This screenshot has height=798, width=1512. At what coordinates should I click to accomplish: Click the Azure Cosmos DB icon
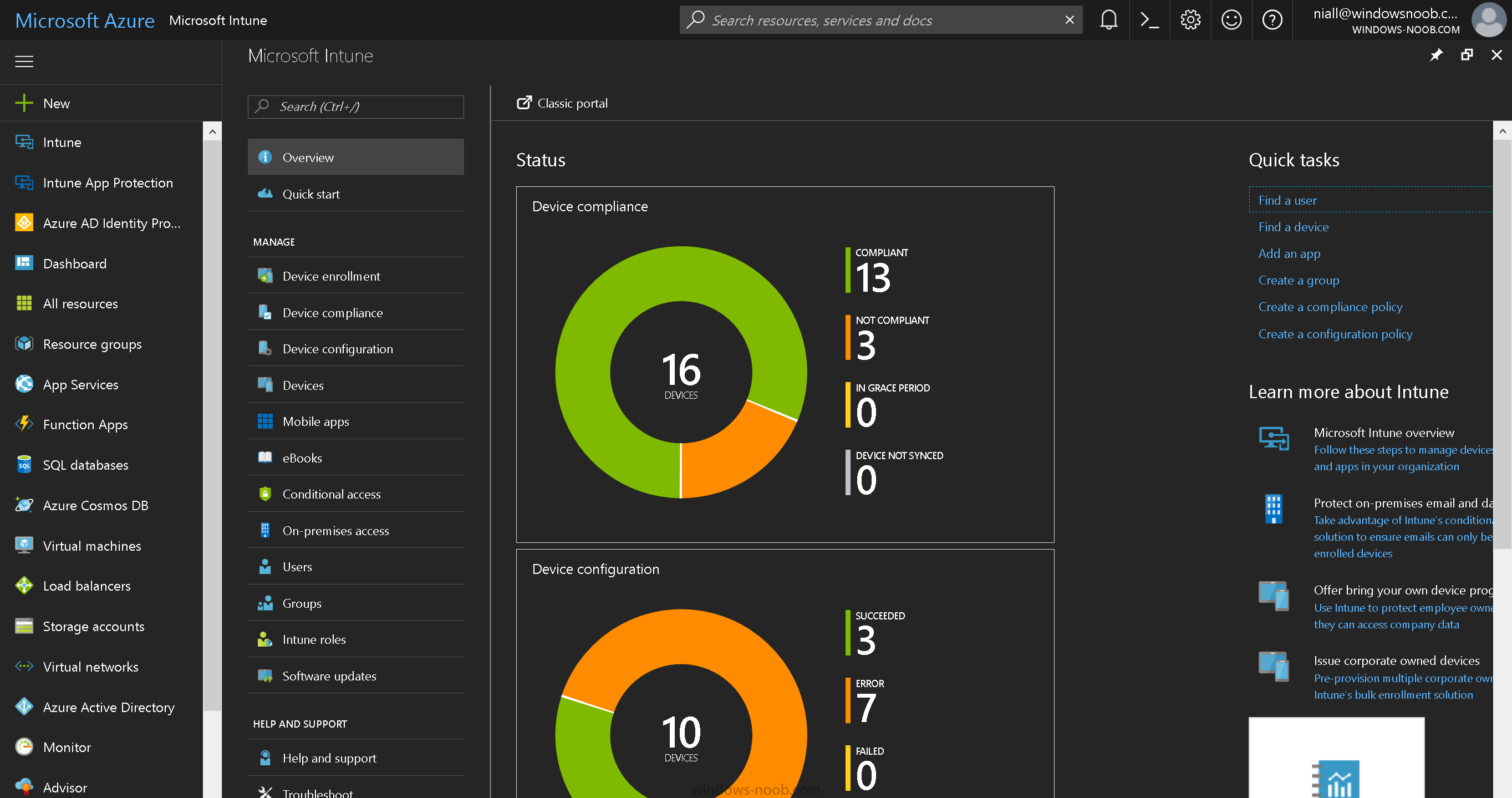(x=24, y=505)
